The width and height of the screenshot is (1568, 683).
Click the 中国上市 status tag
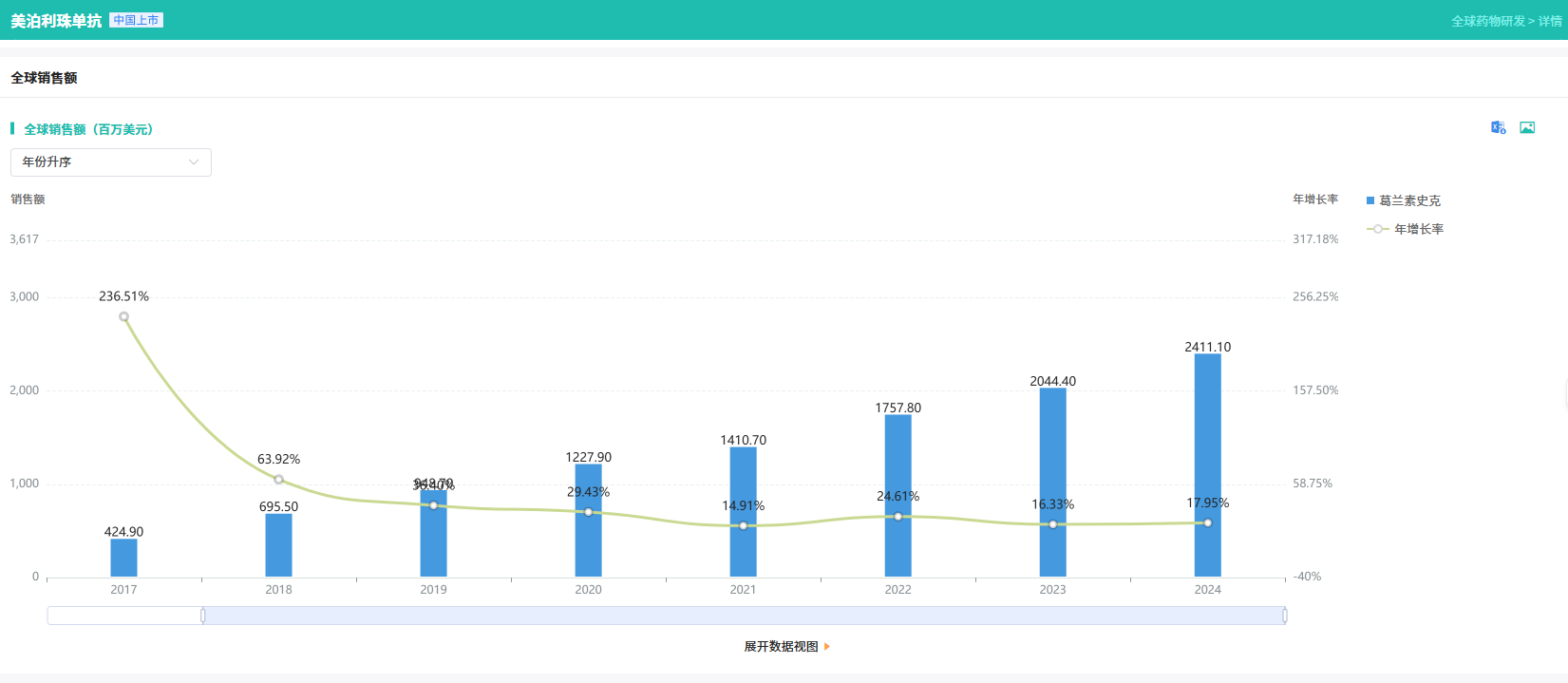137,20
